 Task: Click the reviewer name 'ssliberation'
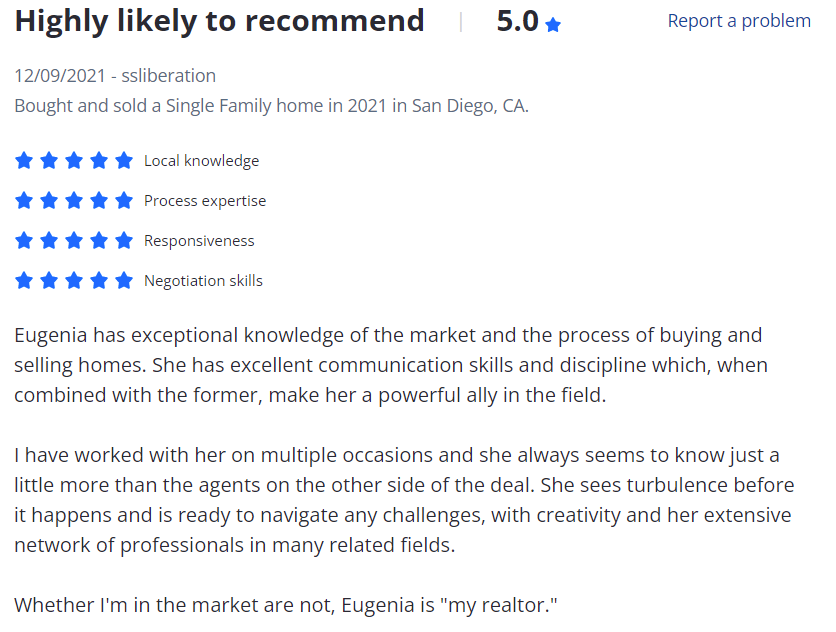pyautogui.click(x=168, y=76)
